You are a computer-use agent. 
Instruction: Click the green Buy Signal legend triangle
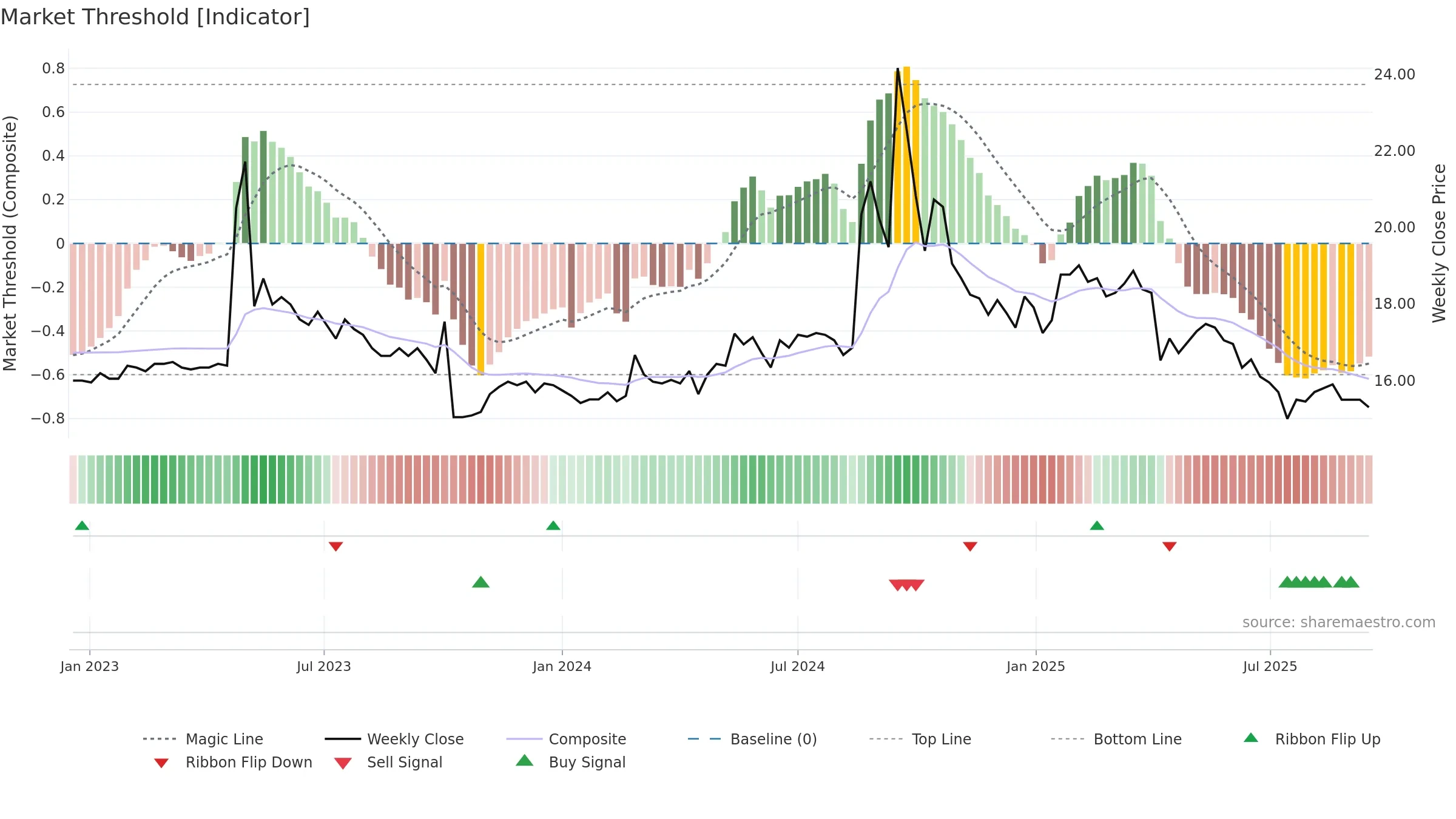tap(525, 760)
